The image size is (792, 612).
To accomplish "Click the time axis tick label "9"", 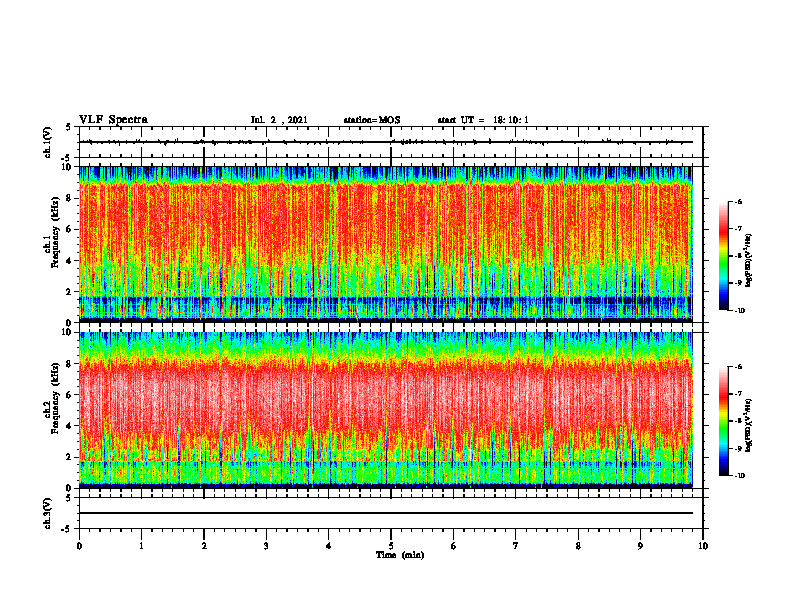I will tap(640, 546).
